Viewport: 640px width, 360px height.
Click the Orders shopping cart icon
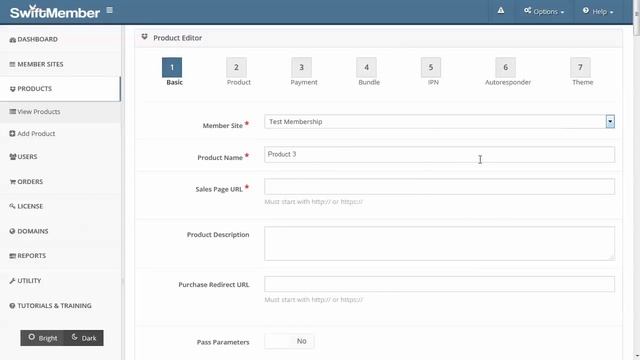click(13, 182)
